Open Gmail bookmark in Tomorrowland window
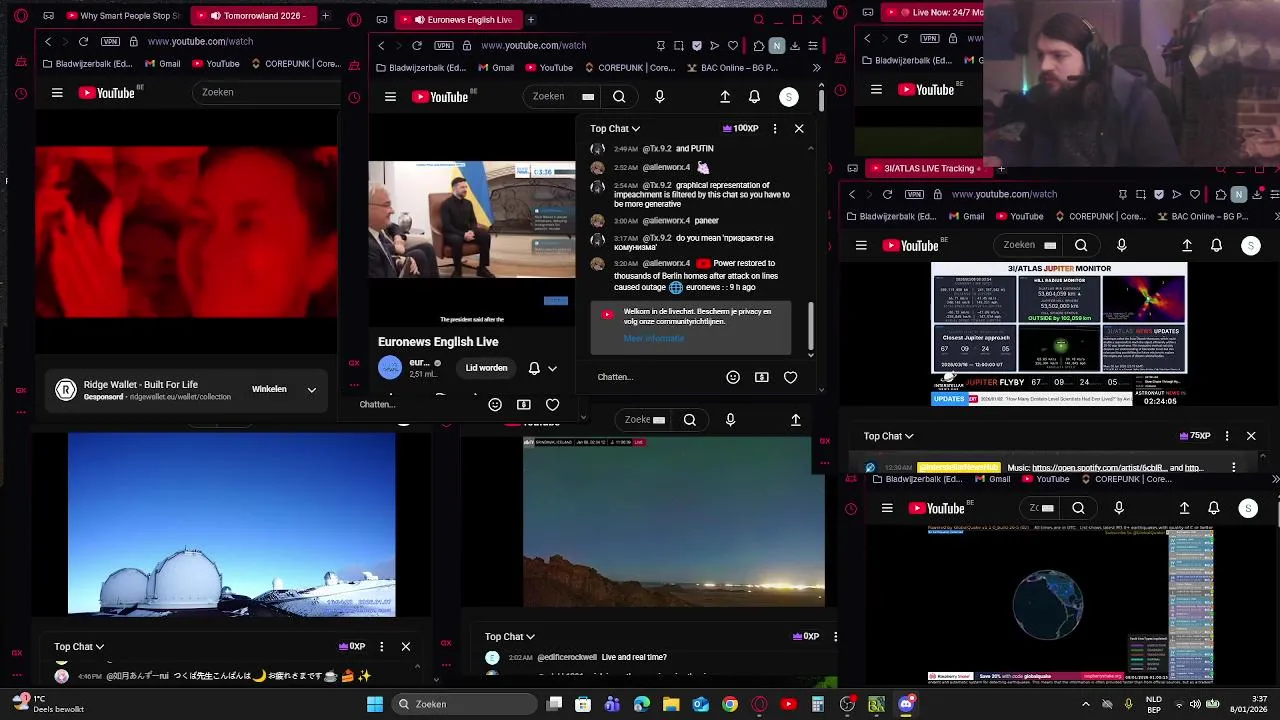This screenshot has height=720, width=1280. (x=161, y=64)
